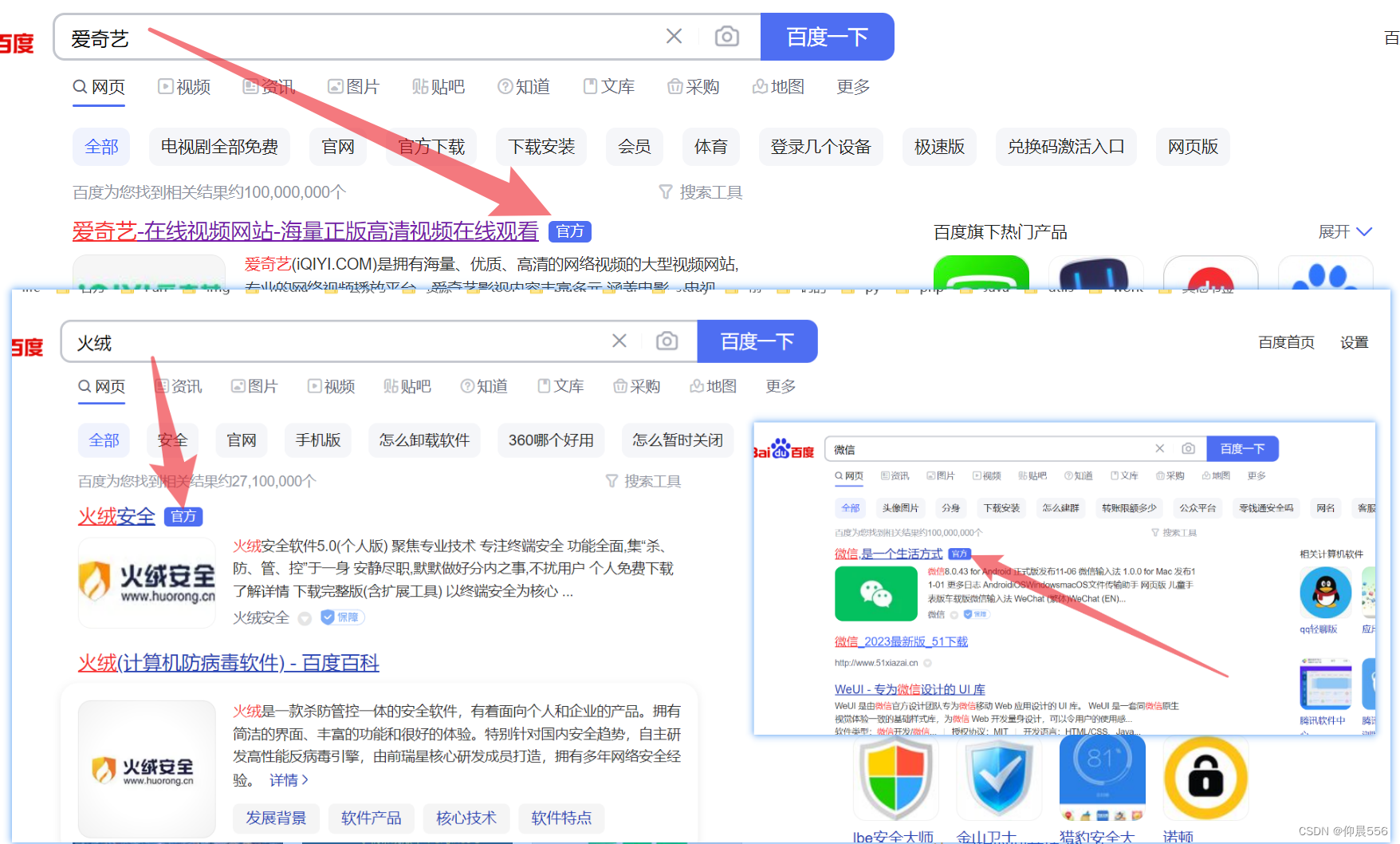The width and height of the screenshot is (1400, 844).
Task: Select 网页版 filter chip
Action: click(x=1193, y=147)
